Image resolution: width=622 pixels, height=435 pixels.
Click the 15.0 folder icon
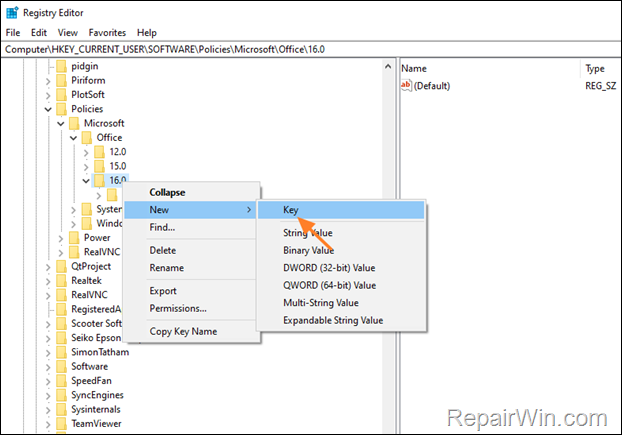pyautogui.click(x=99, y=166)
